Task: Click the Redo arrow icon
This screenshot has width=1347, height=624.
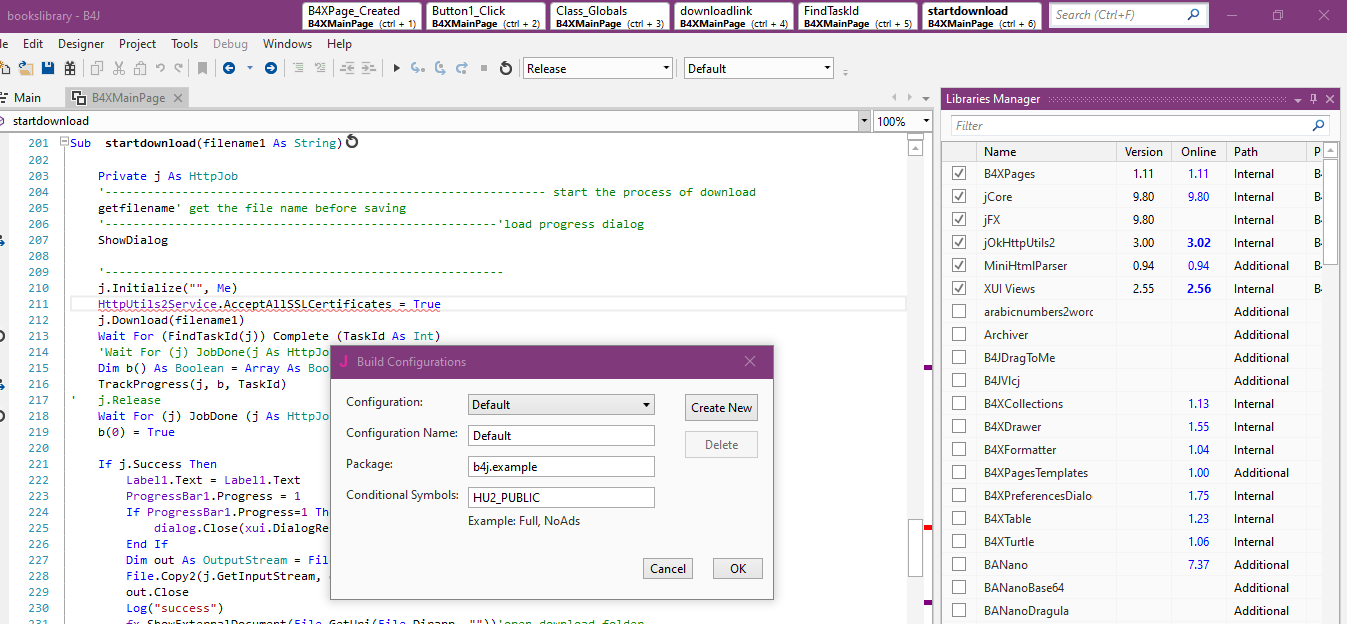Action: (178, 68)
